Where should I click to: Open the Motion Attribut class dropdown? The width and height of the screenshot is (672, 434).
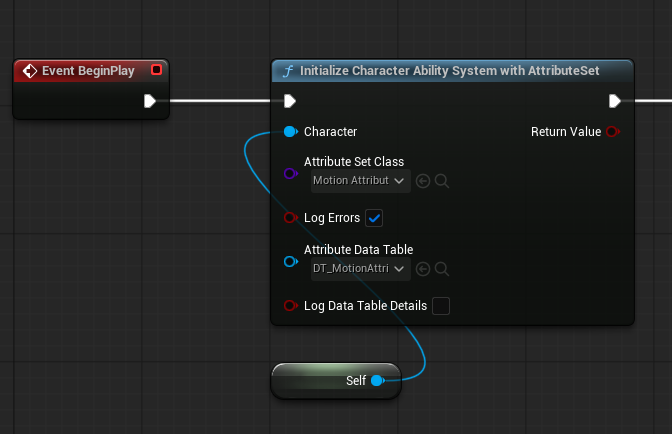(359, 181)
